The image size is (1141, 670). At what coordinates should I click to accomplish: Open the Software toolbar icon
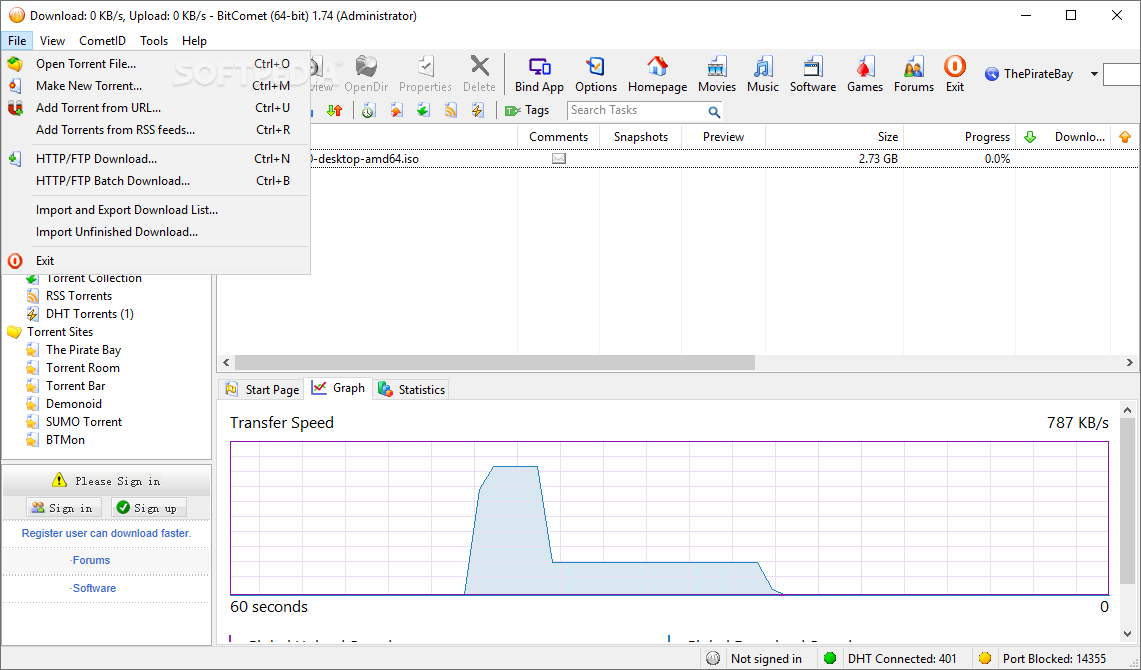click(x=813, y=74)
